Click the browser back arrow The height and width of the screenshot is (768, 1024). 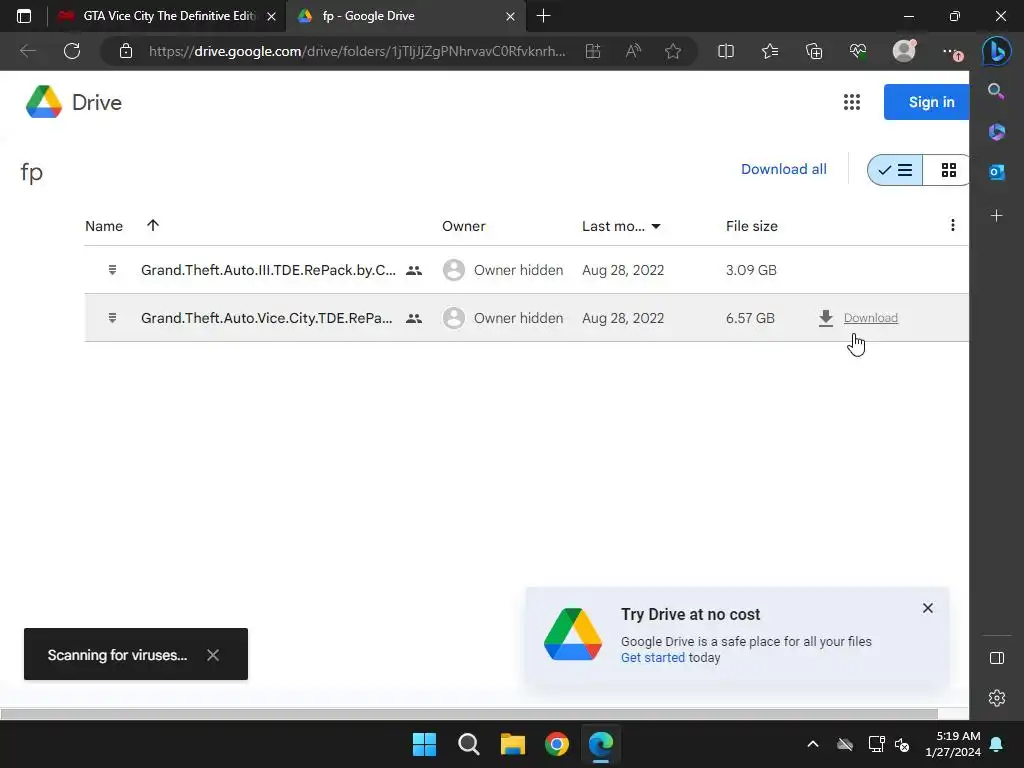click(27, 51)
